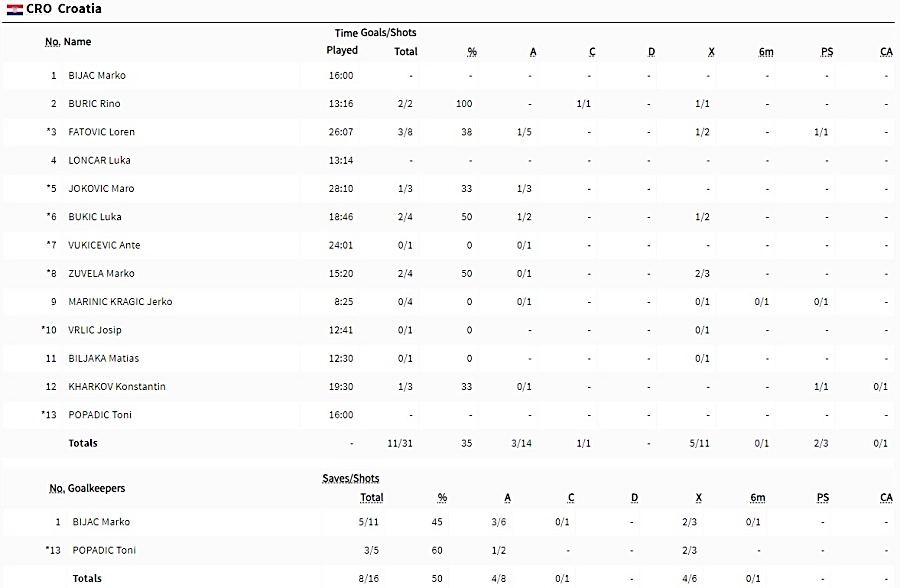Click the goalkeepers table Total header
The height and width of the screenshot is (588, 900).
click(x=371, y=498)
